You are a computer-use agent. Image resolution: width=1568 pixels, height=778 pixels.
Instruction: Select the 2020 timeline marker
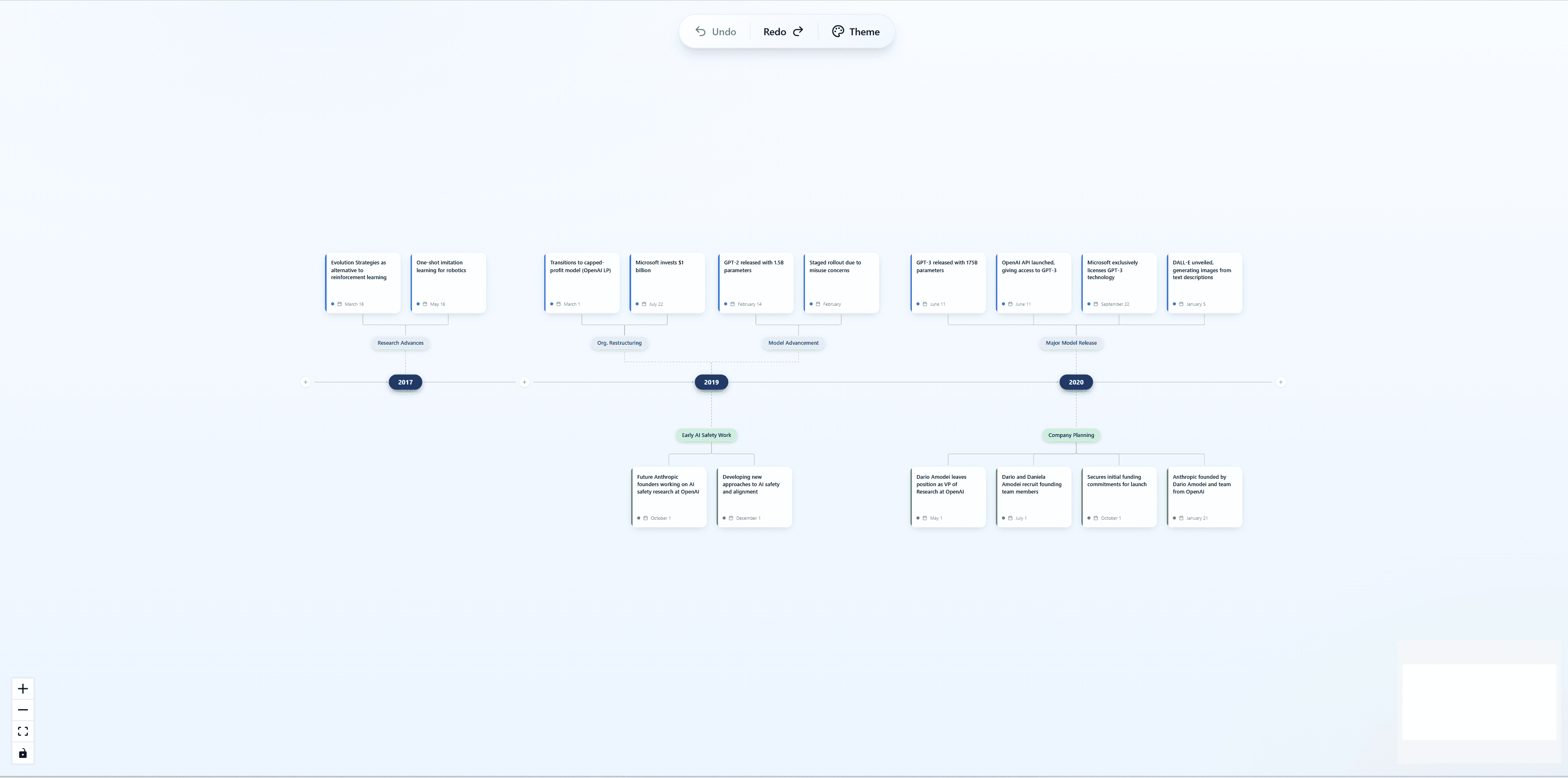pyautogui.click(x=1075, y=382)
